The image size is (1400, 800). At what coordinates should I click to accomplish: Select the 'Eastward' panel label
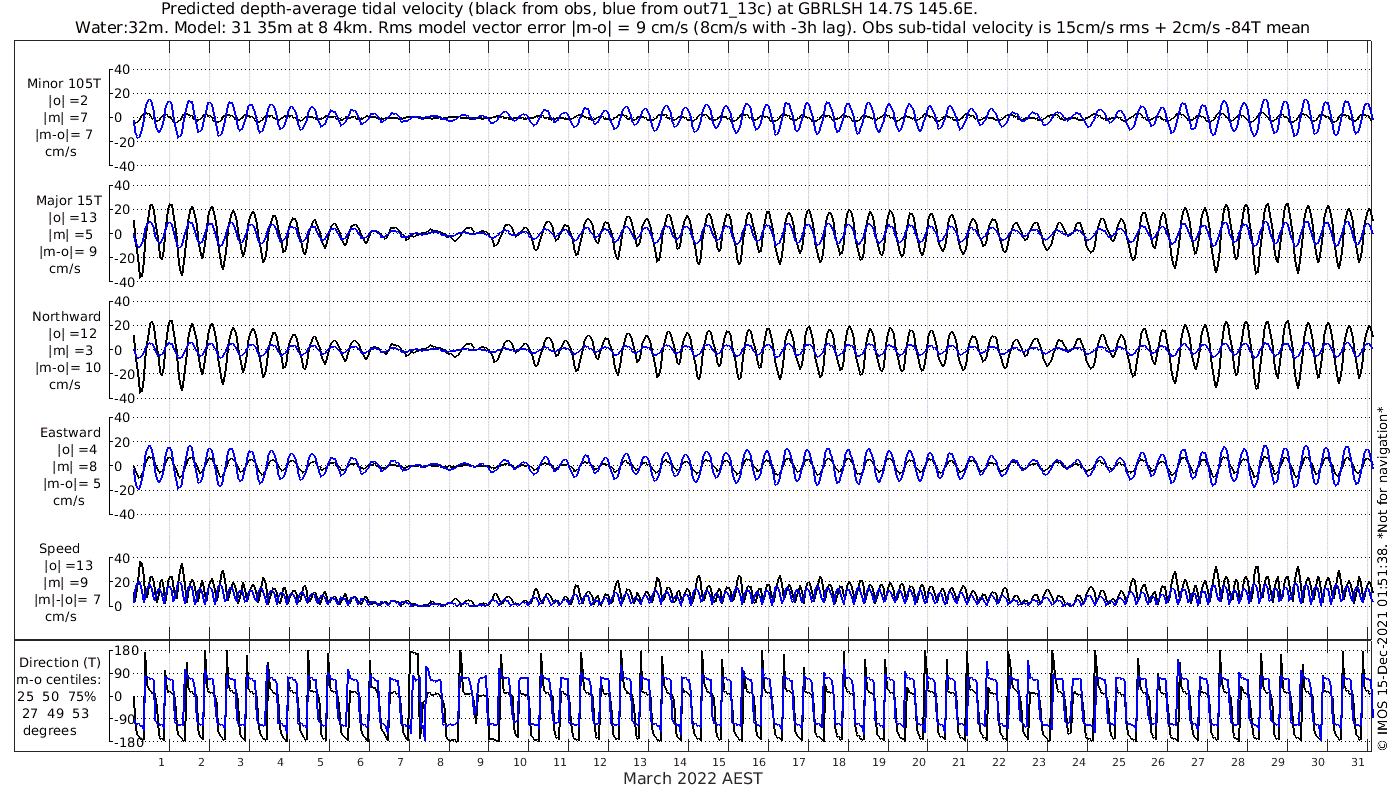pyautogui.click(x=70, y=432)
